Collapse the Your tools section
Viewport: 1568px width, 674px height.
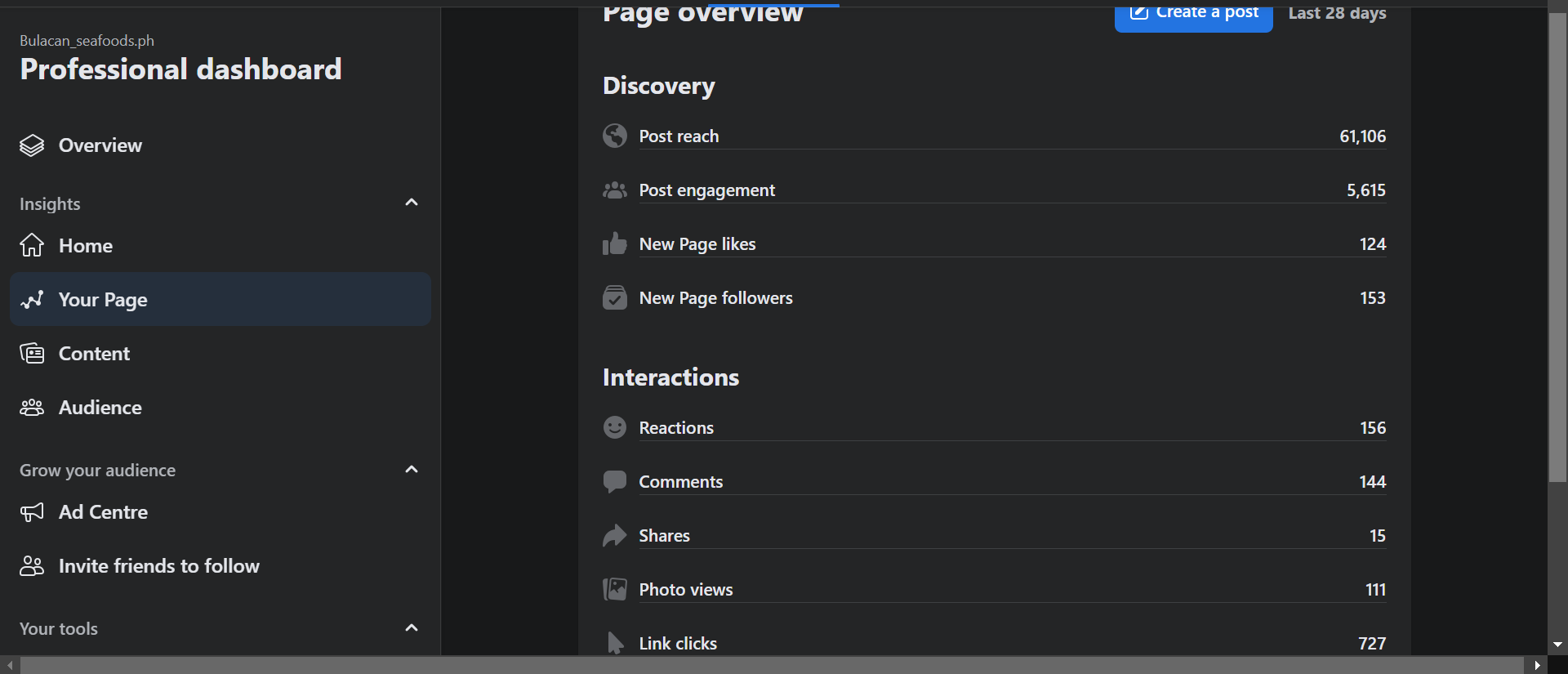coord(412,628)
